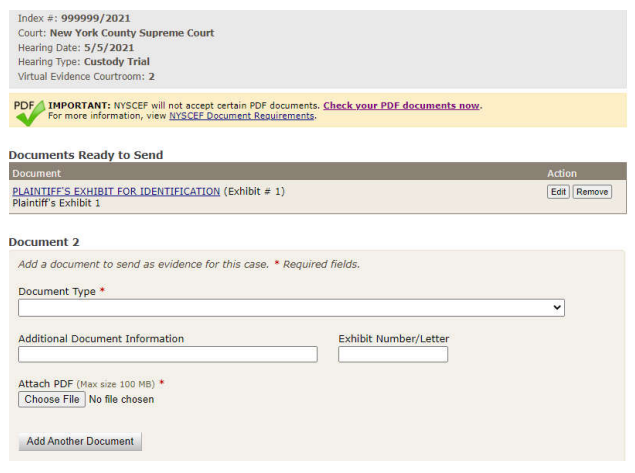Click the New York County Supreme Court text
Screen dimensions: 635x473
132,33
